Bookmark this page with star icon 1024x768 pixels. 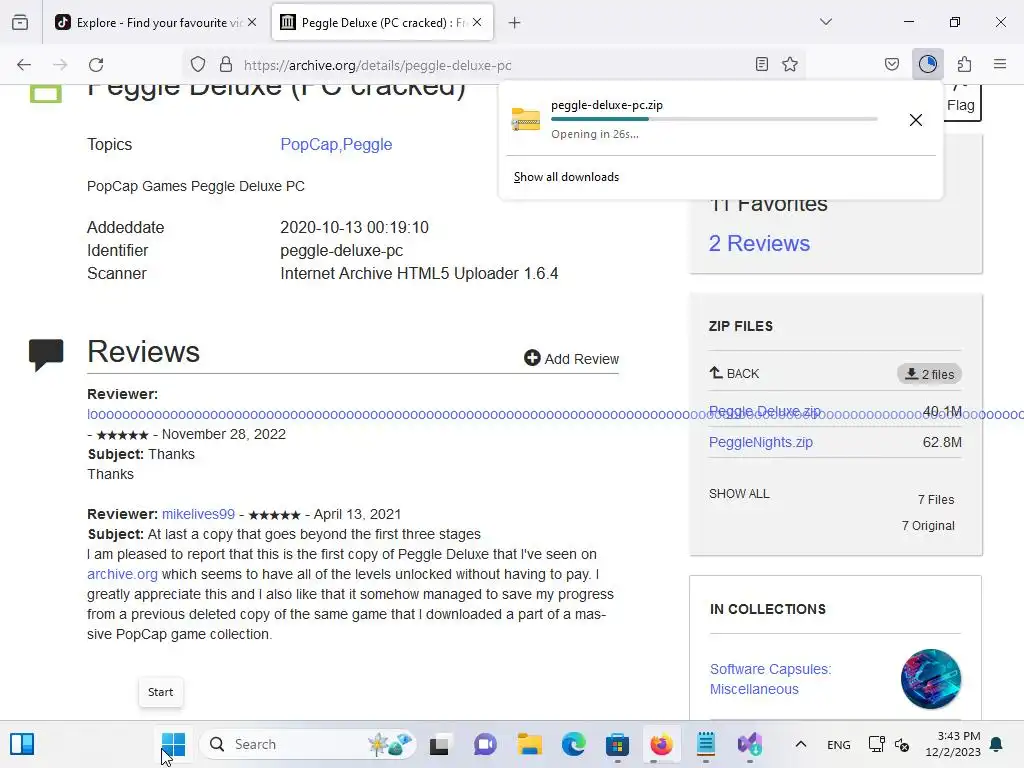click(x=790, y=64)
